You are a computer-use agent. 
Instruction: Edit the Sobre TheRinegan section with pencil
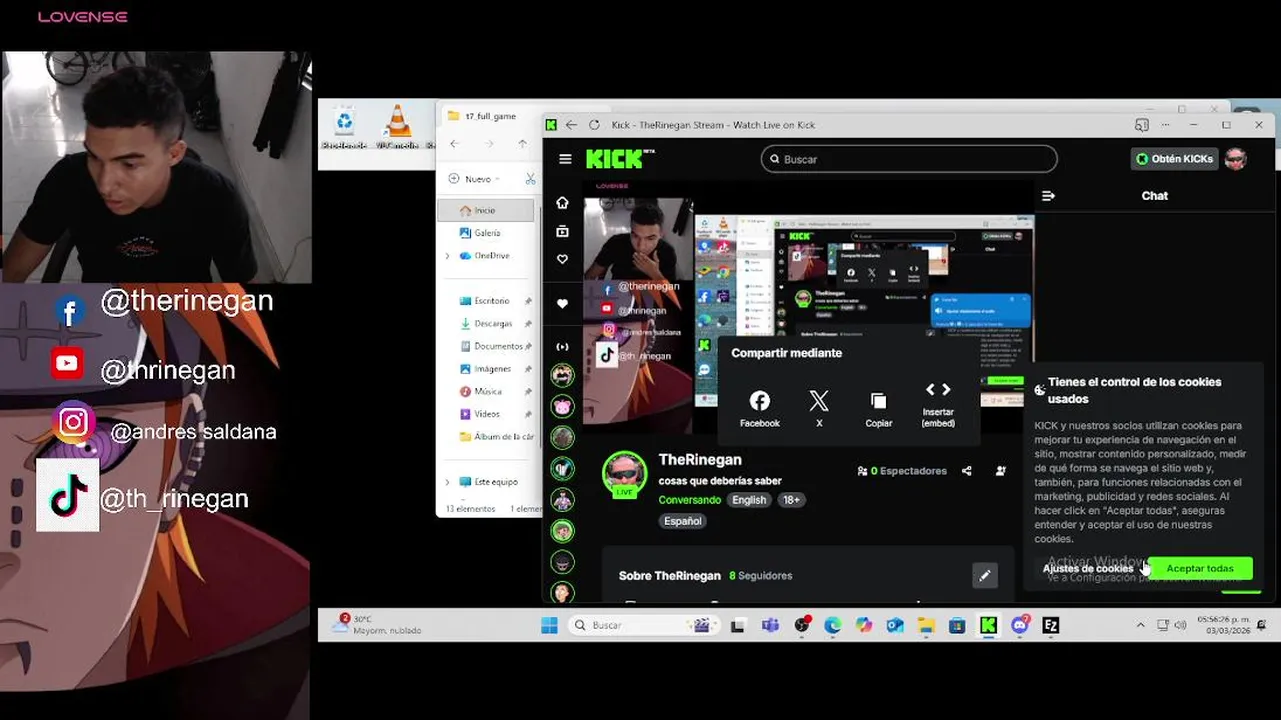tap(984, 575)
